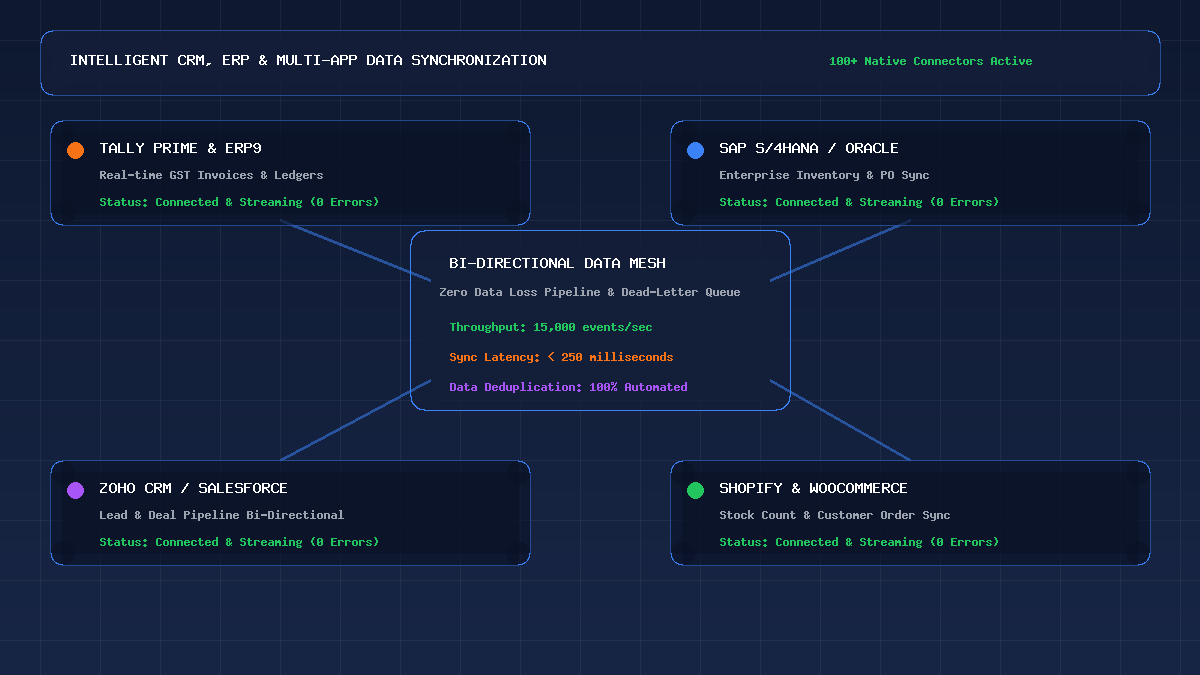Click the BI-DIRECTIONAL DATA MESH title
The image size is (1200, 675).
pos(557,263)
